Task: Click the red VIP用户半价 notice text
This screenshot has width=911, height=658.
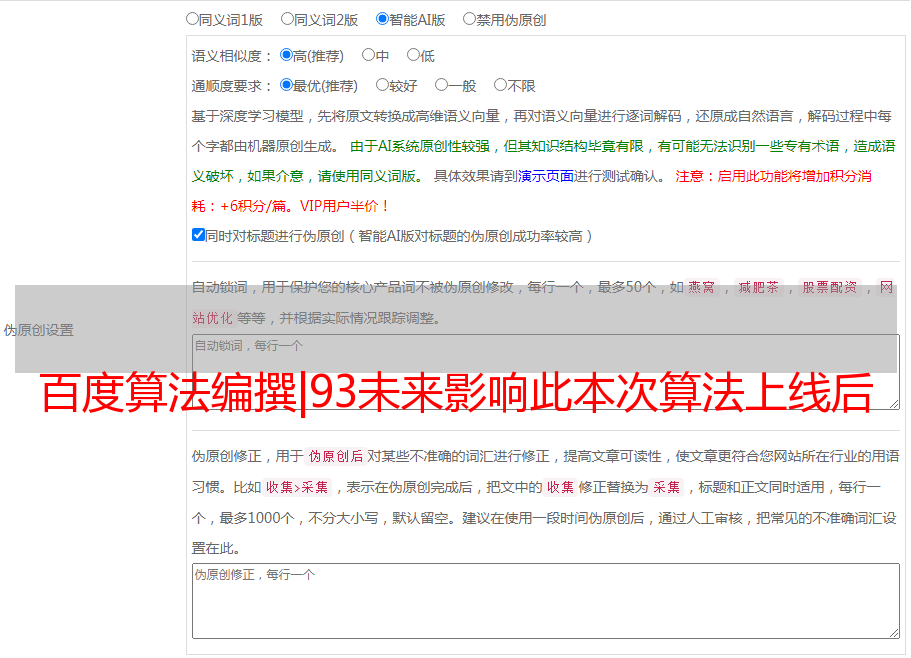Action: pyautogui.click(x=344, y=206)
